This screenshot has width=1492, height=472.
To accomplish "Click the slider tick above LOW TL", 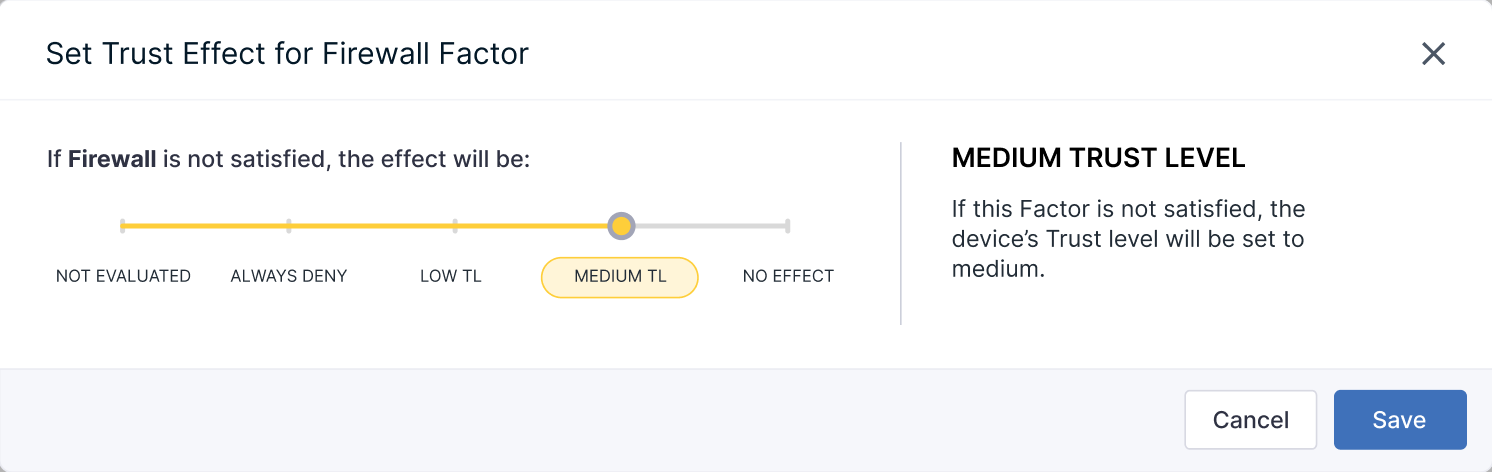I will coord(455,226).
